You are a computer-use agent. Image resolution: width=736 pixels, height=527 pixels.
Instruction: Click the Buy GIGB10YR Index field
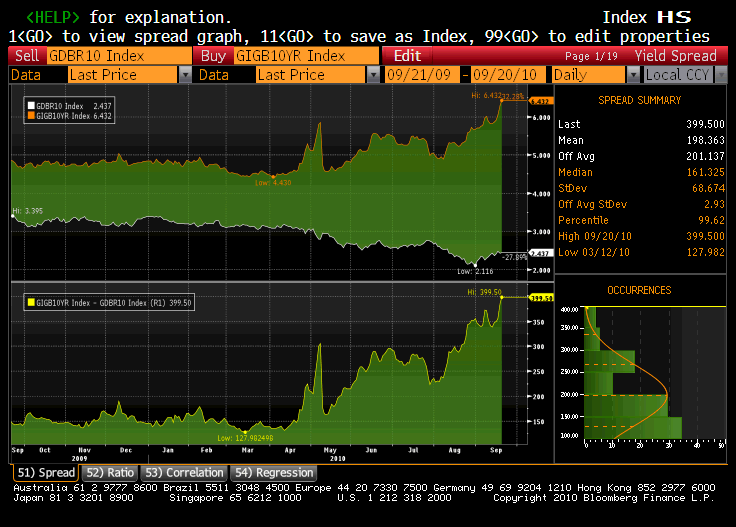(308, 56)
